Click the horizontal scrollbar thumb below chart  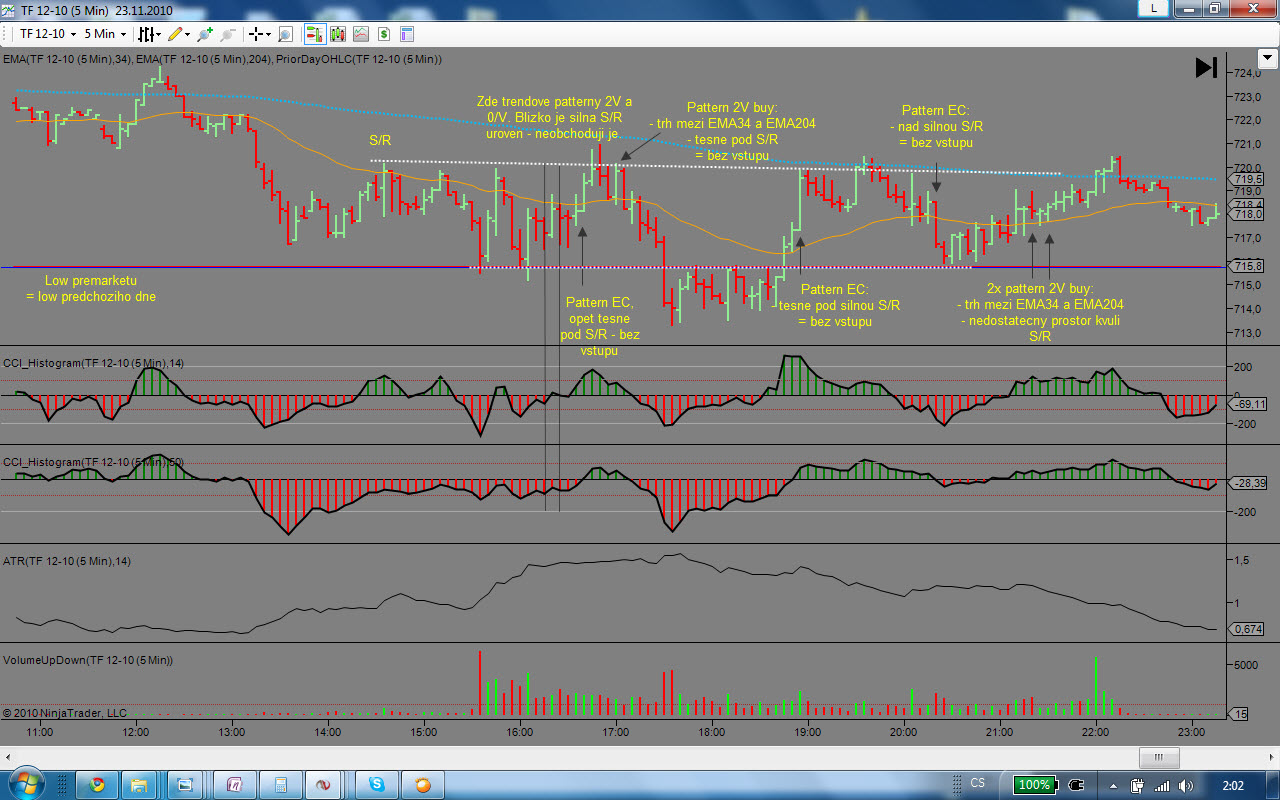pos(1159,759)
